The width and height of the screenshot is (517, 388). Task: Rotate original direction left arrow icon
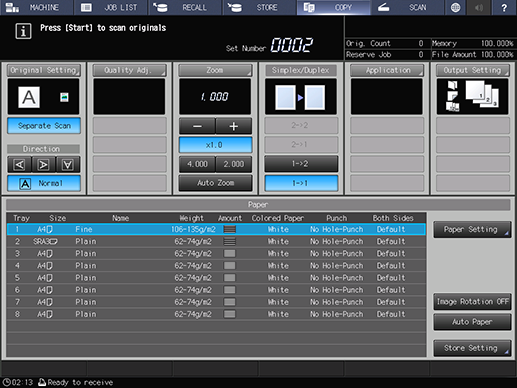pyautogui.click(x=19, y=165)
